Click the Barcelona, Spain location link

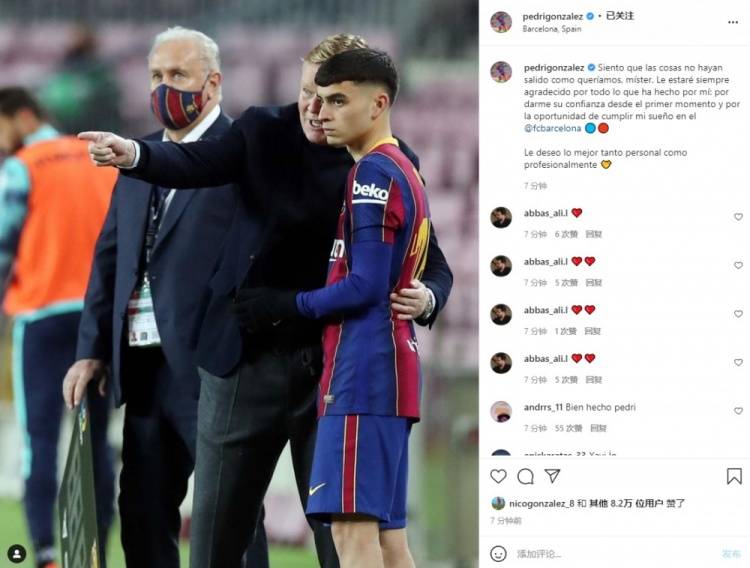coord(551,29)
